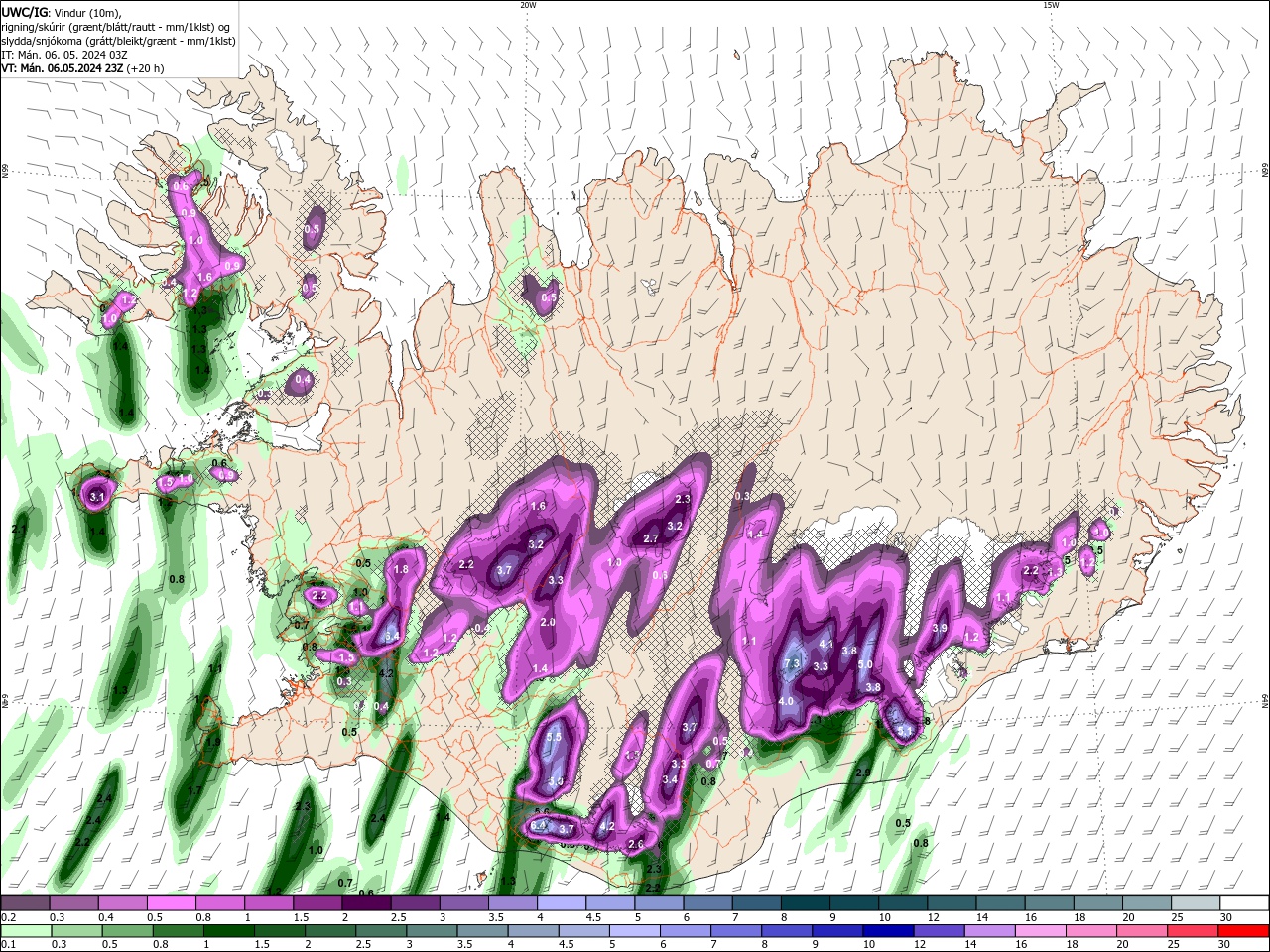Select the deep blue swatch between 10 and 12, bottom row

(x=887, y=931)
